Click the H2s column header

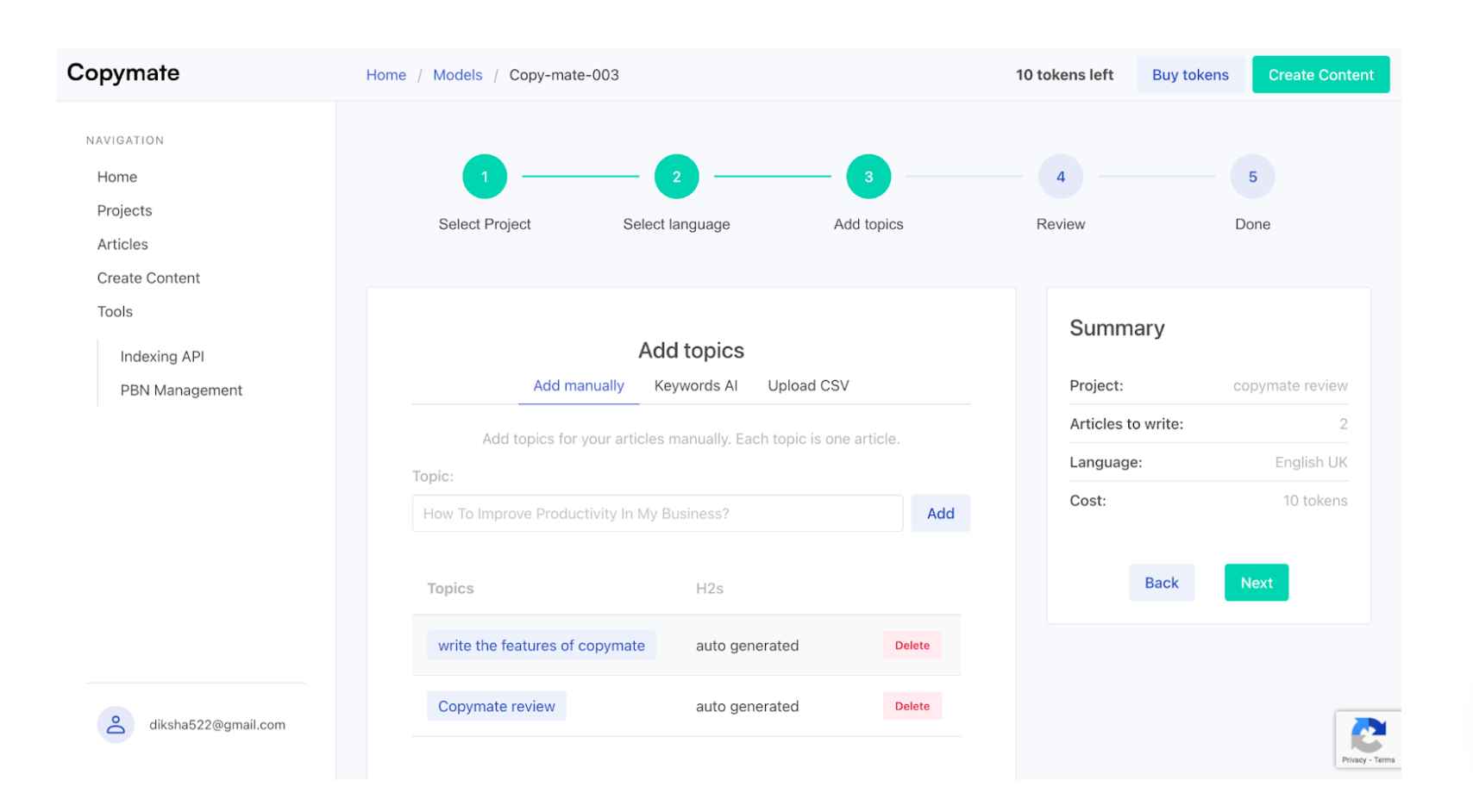709,588
